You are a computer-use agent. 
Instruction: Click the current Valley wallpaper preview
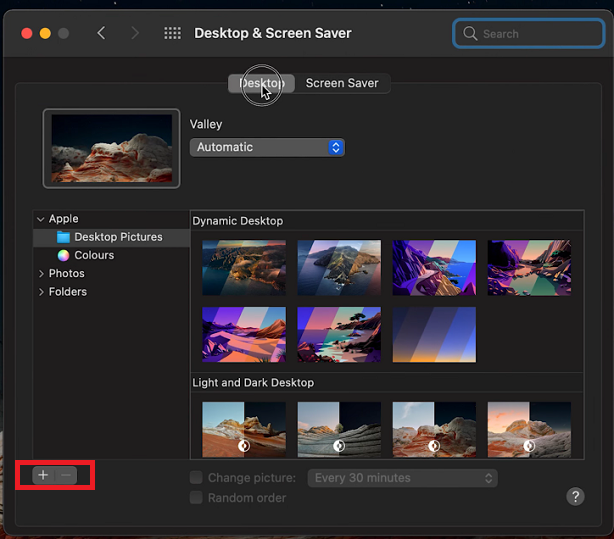coord(112,148)
